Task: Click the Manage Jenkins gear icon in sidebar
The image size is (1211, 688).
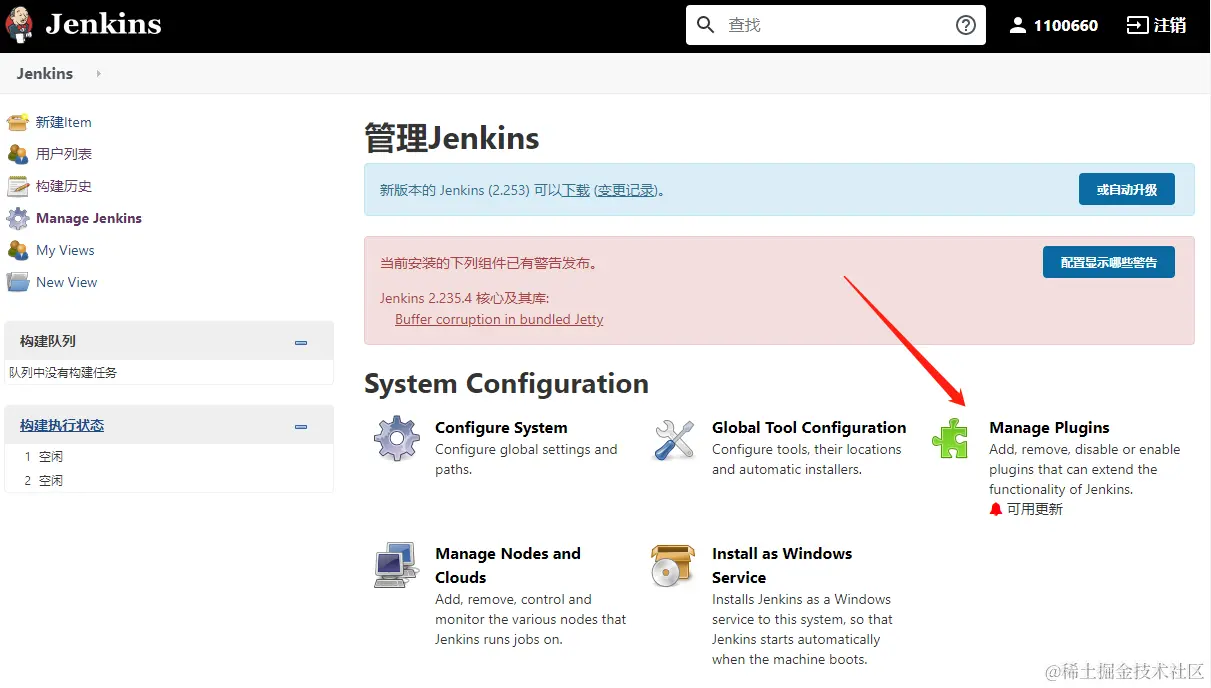Action: 18,218
